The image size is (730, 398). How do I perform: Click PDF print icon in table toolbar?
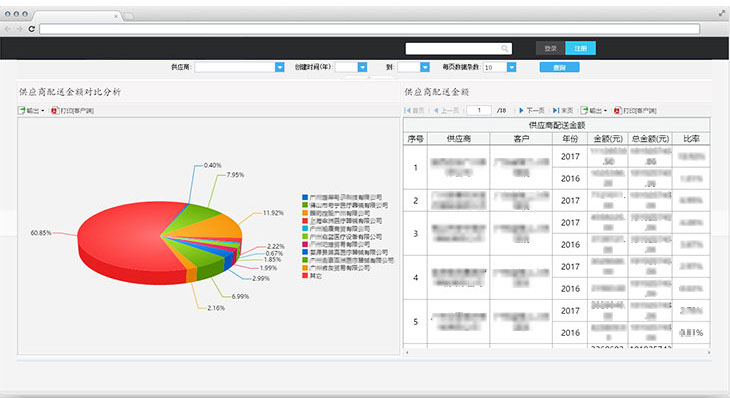pos(617,111)
